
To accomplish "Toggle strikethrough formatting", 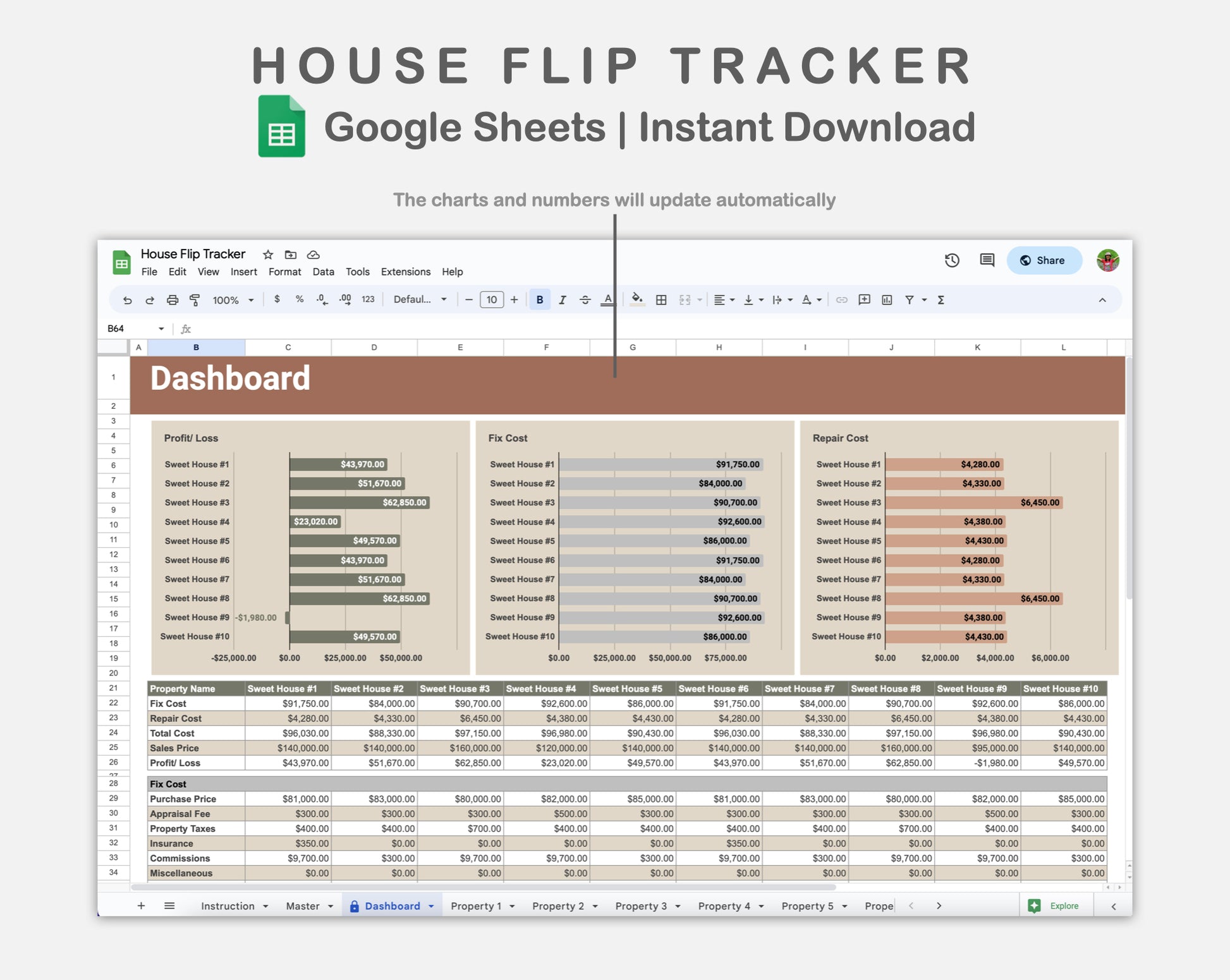I will point(585,300).
